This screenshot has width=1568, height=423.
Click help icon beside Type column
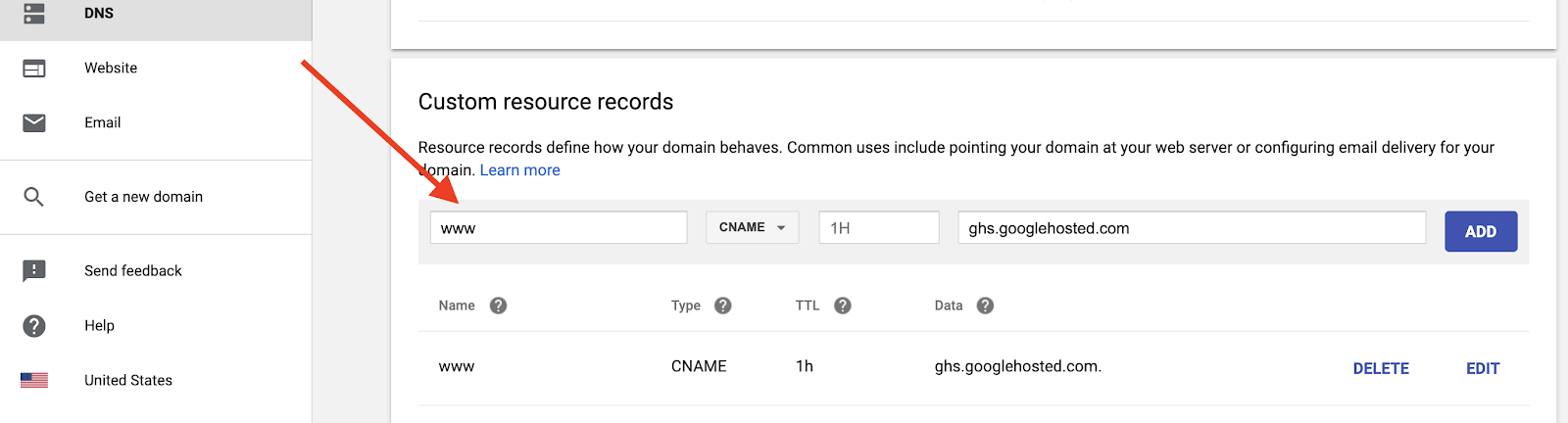coord(723,305)
